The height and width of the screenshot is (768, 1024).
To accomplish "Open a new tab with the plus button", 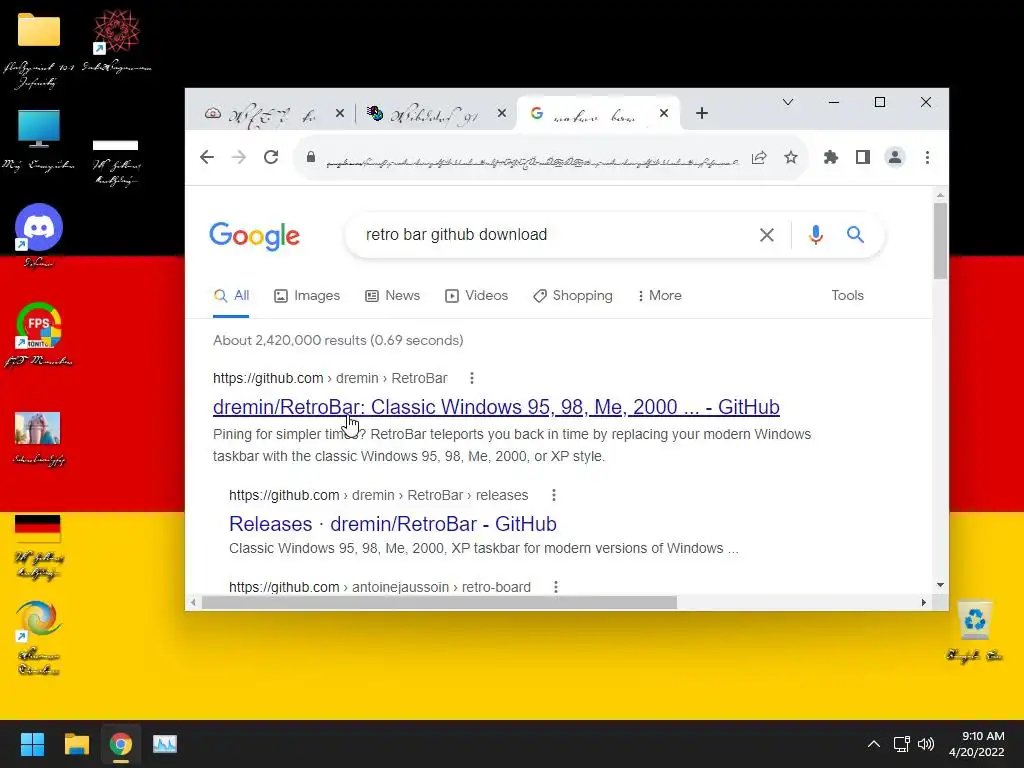I will (x=702, y=114).
